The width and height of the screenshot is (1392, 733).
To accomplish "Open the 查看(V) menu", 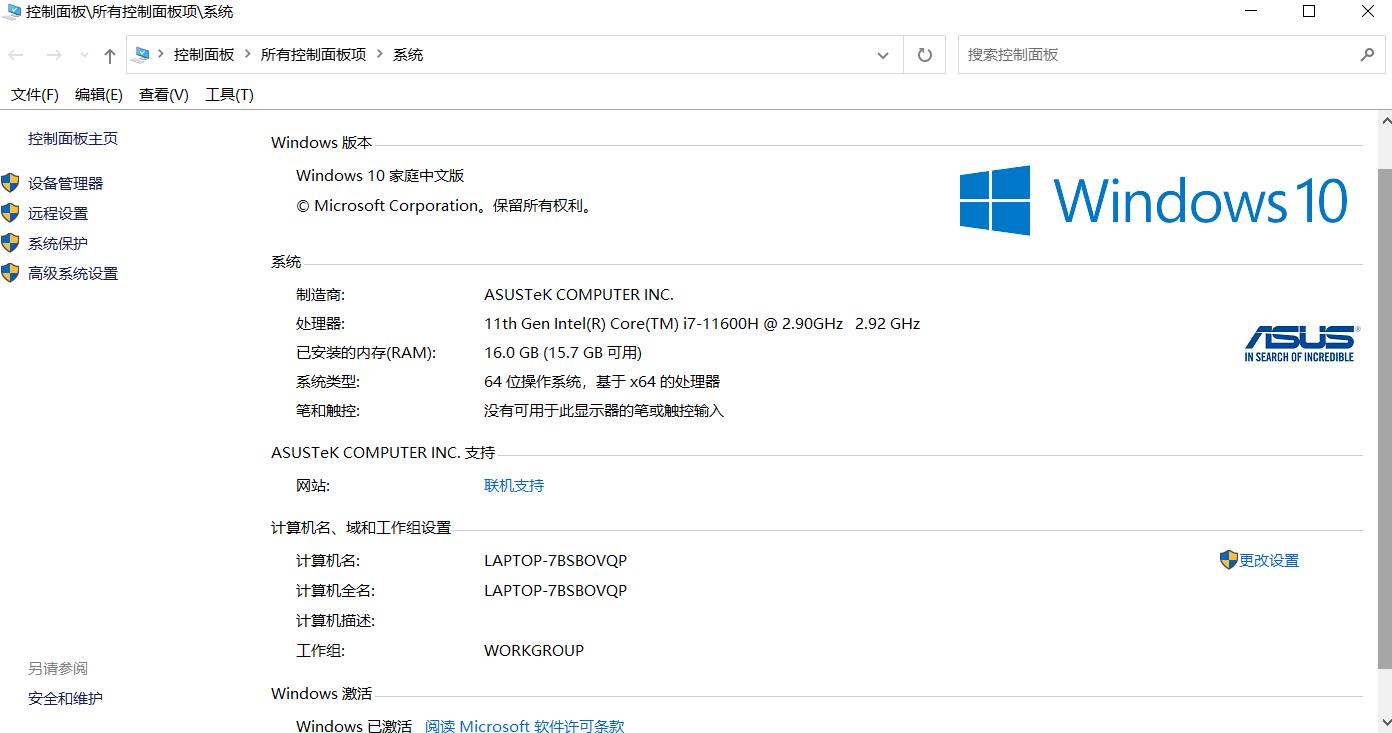I will coord(164,95).
